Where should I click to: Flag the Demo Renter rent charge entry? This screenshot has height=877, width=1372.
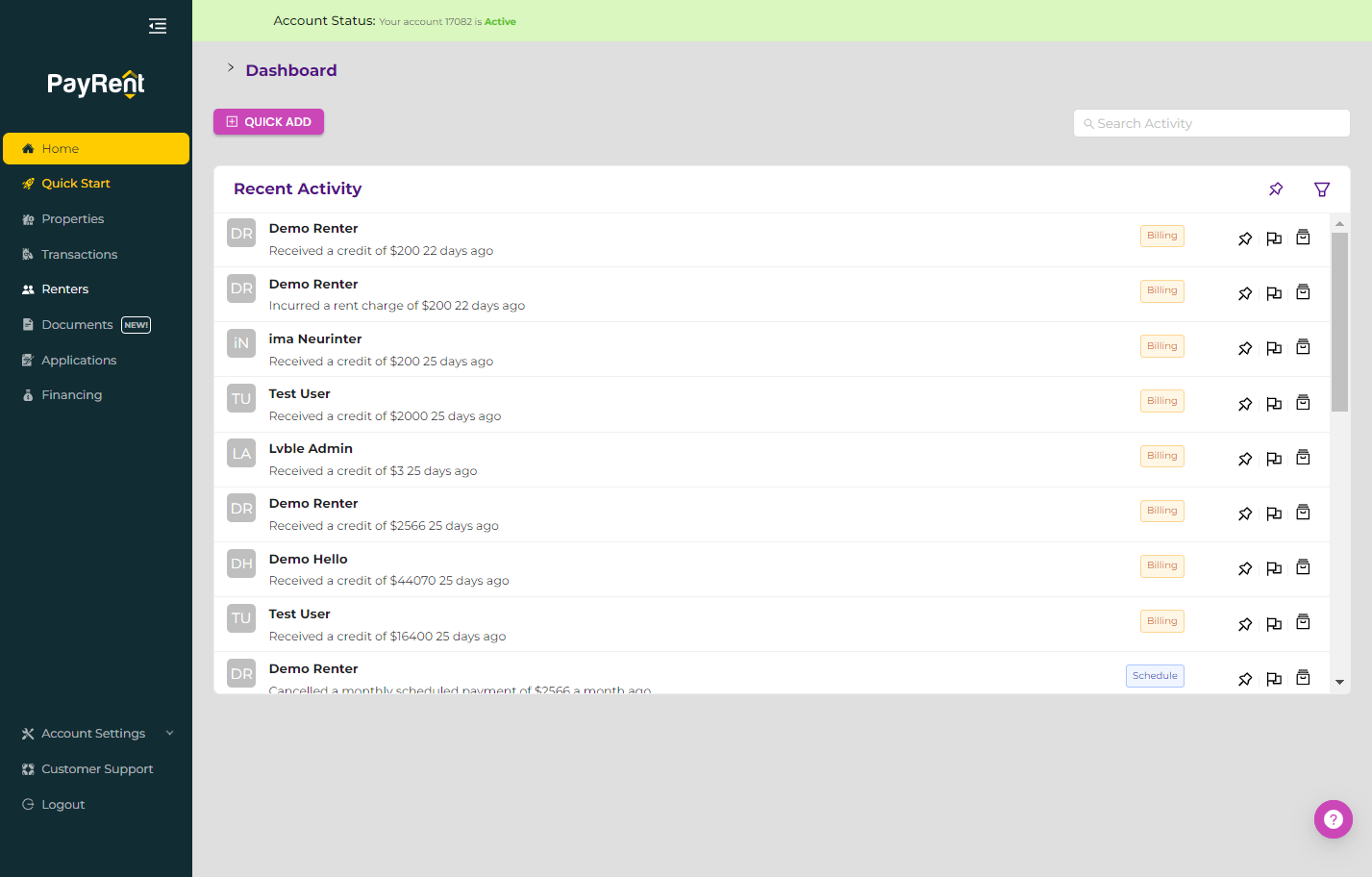pyautogui.click(x=1274, y=293)
